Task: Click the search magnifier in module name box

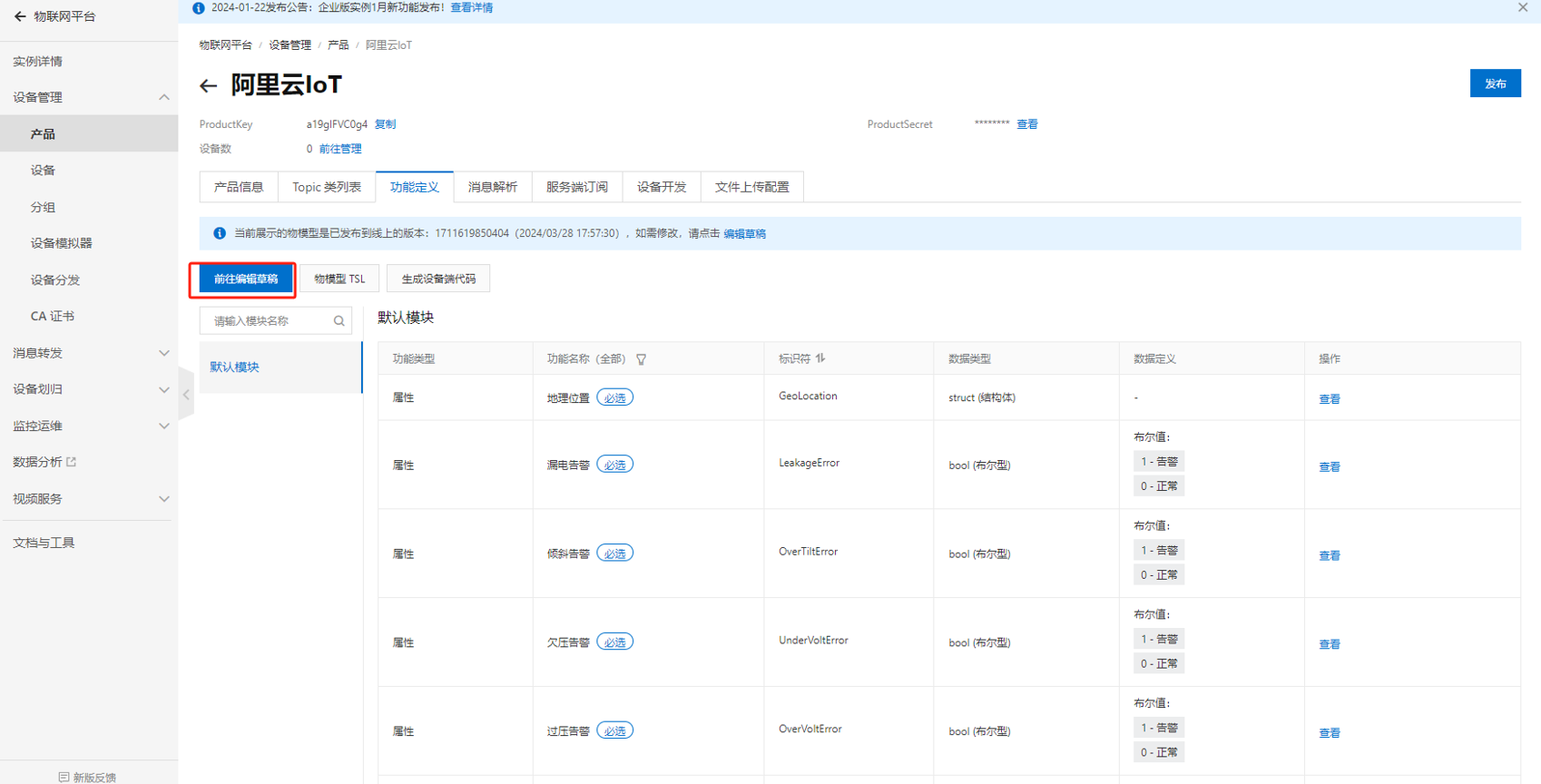Action: (x=339, y=321)
